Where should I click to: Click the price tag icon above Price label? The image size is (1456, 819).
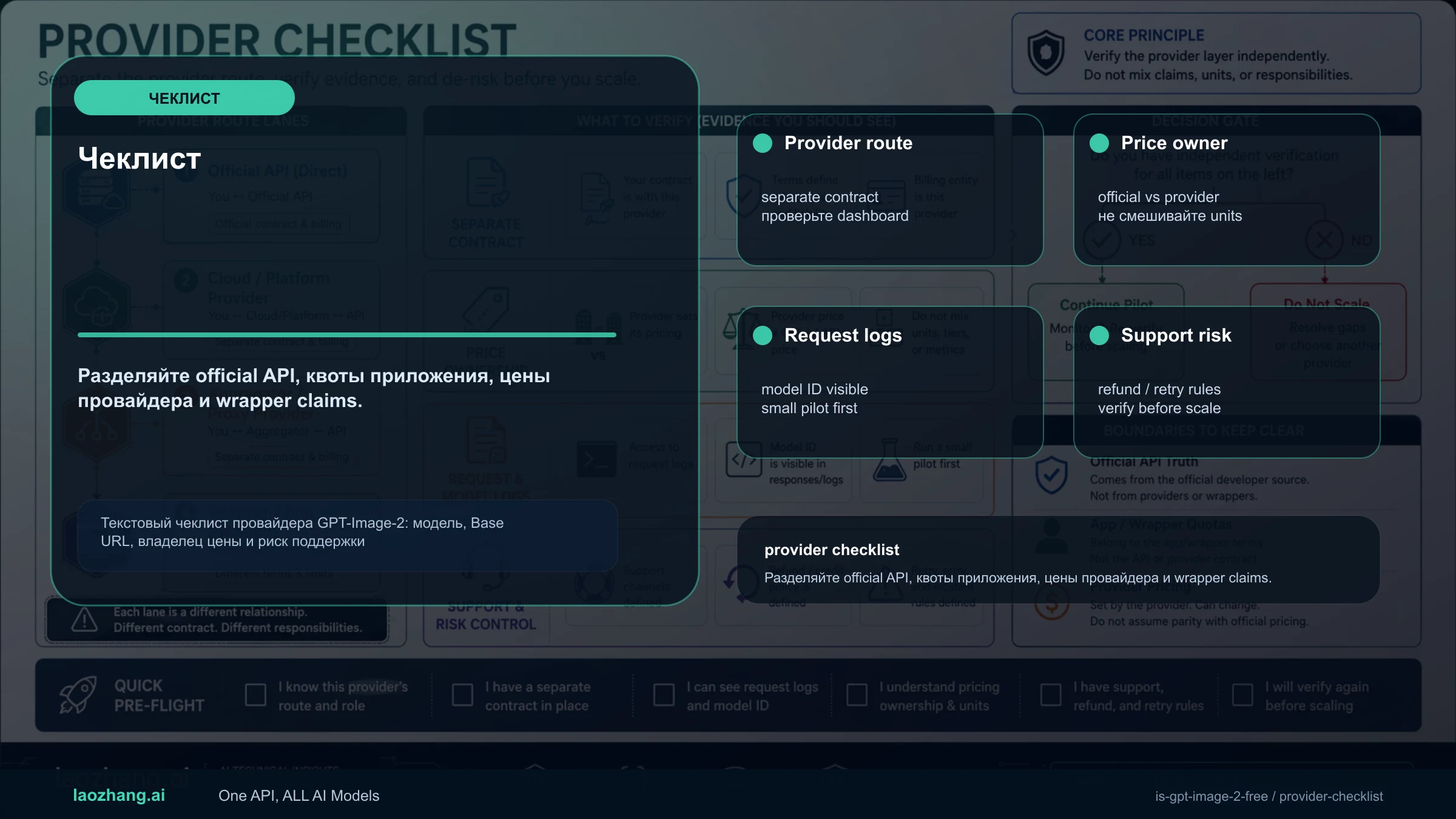coord(486,309)
